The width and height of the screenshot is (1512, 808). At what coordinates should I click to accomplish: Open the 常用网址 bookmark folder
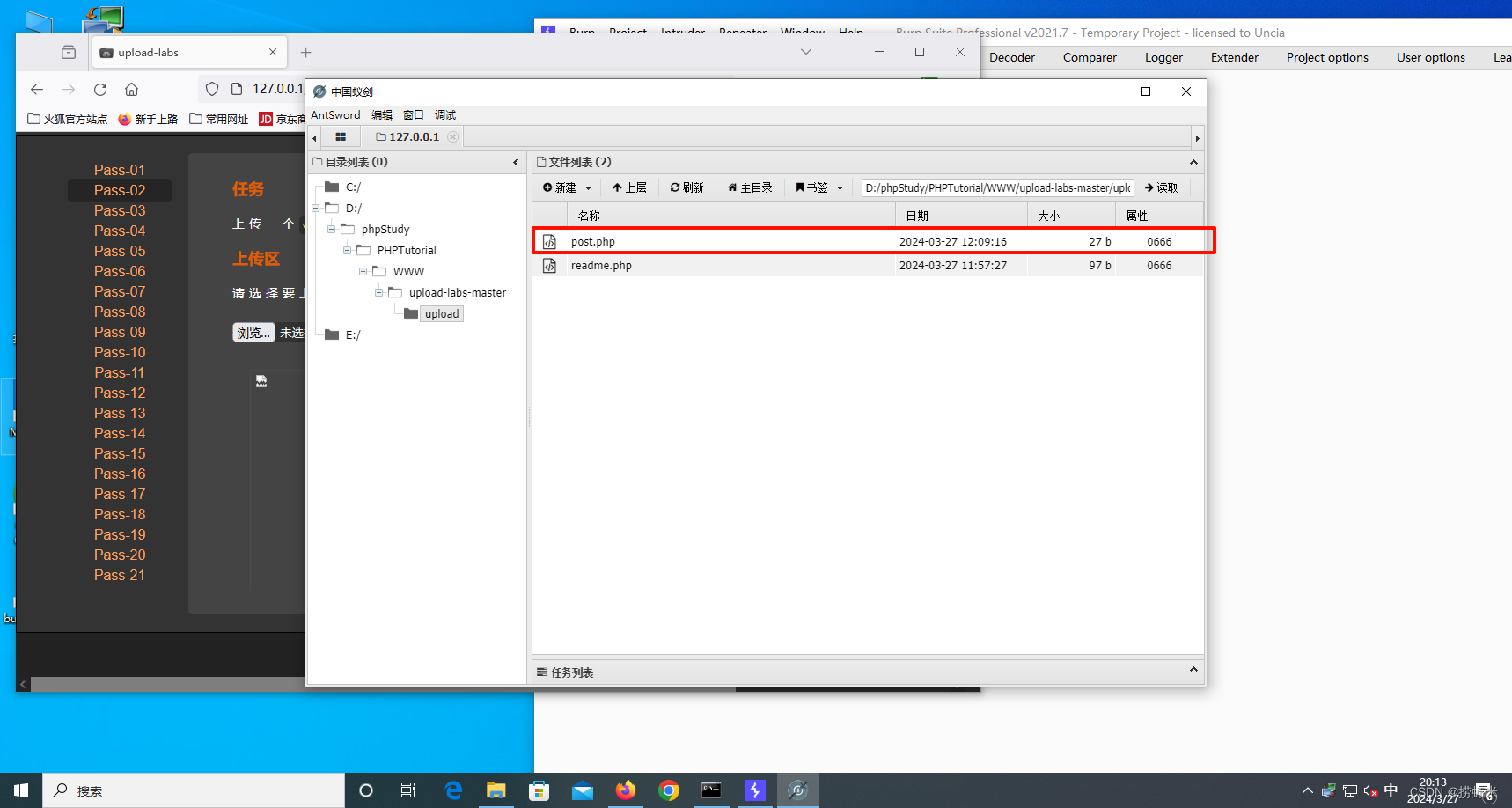(219, 119)
